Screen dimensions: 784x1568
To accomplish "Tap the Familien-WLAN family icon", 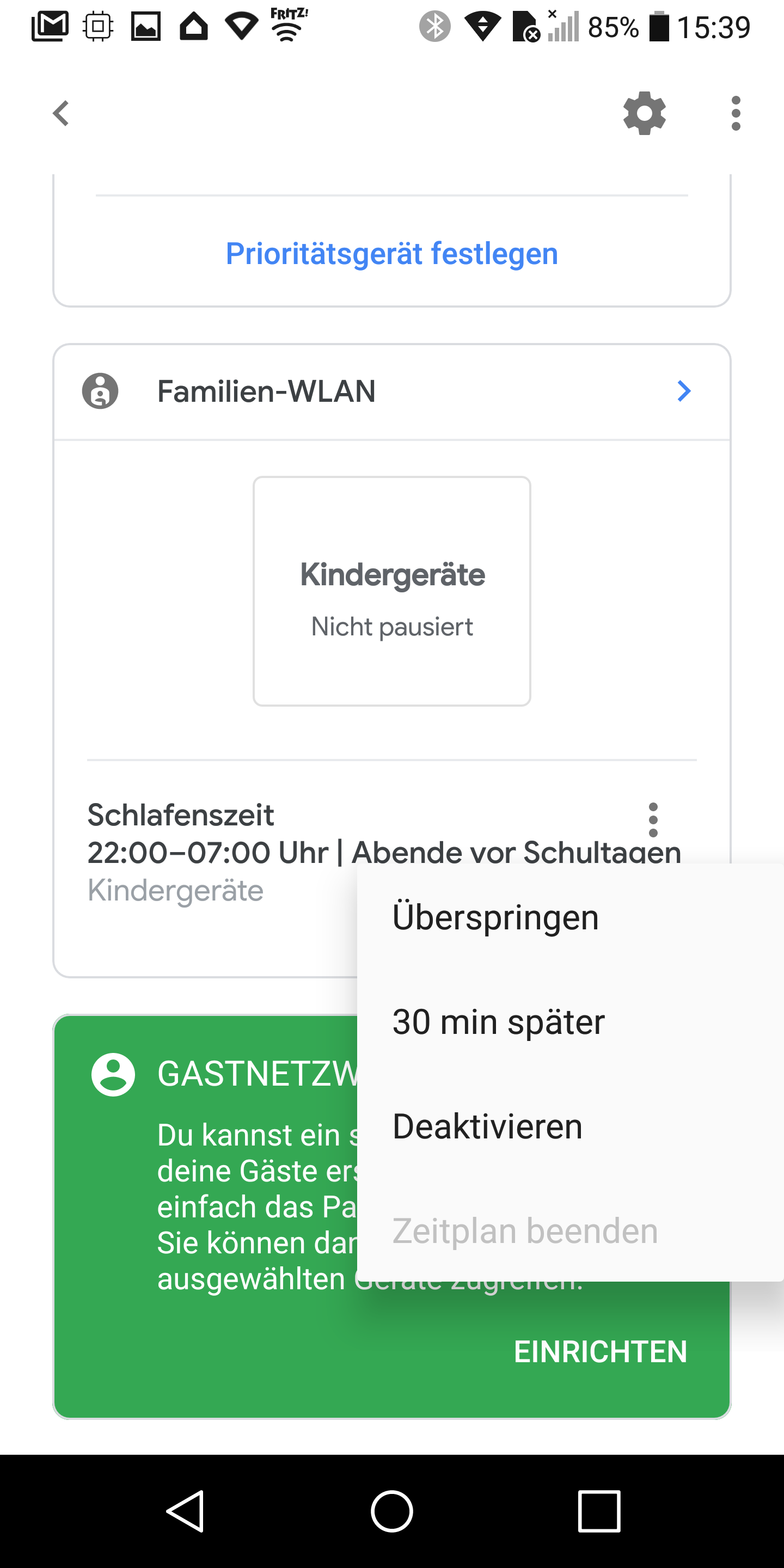I will [100, 391].
